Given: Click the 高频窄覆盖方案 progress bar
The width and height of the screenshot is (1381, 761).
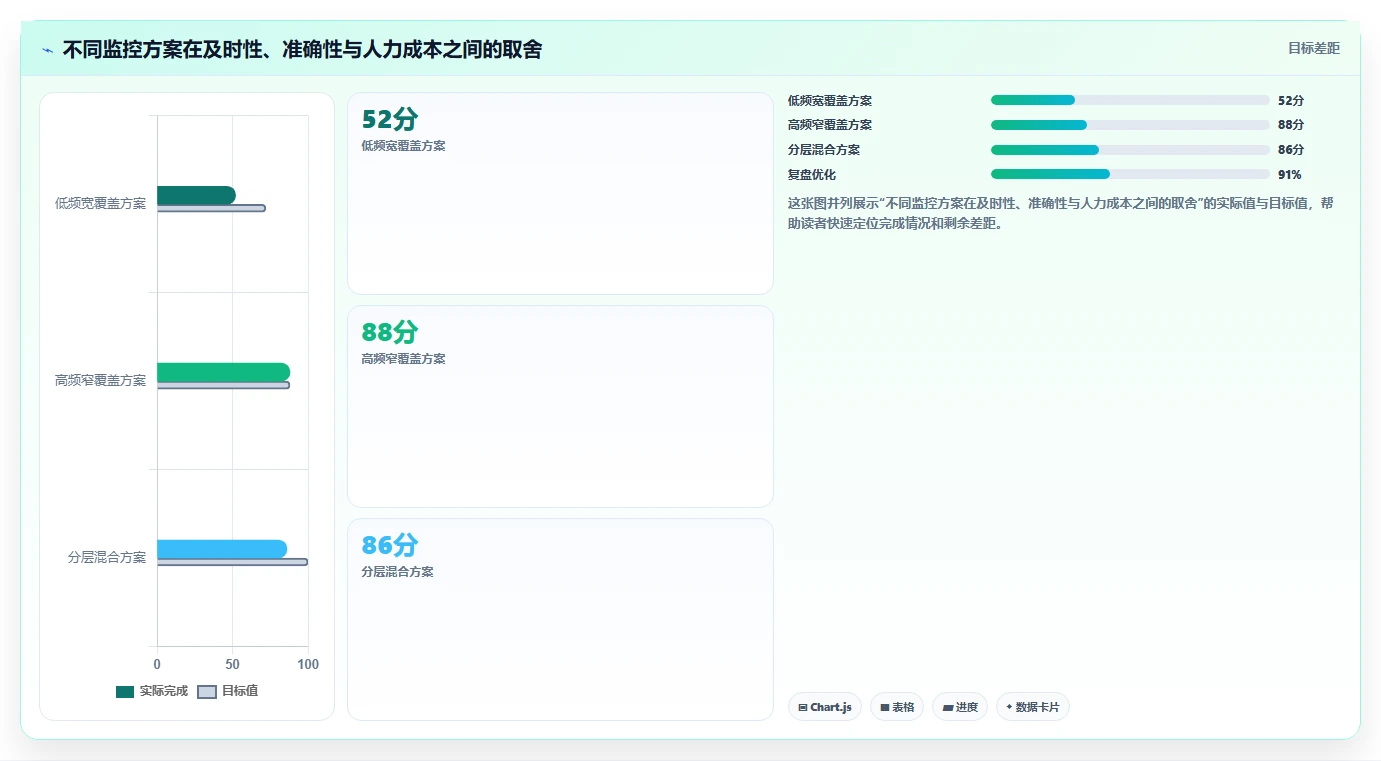Looking at the screenshot, I should [x=1130, y=125].
